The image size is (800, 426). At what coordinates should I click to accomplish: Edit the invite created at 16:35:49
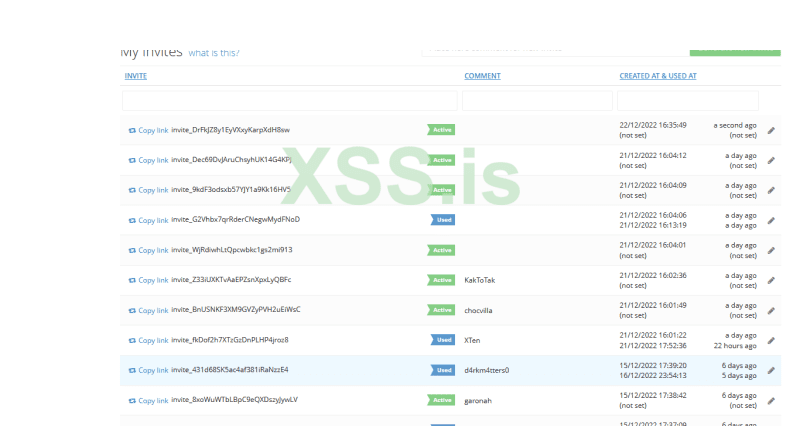771,131
